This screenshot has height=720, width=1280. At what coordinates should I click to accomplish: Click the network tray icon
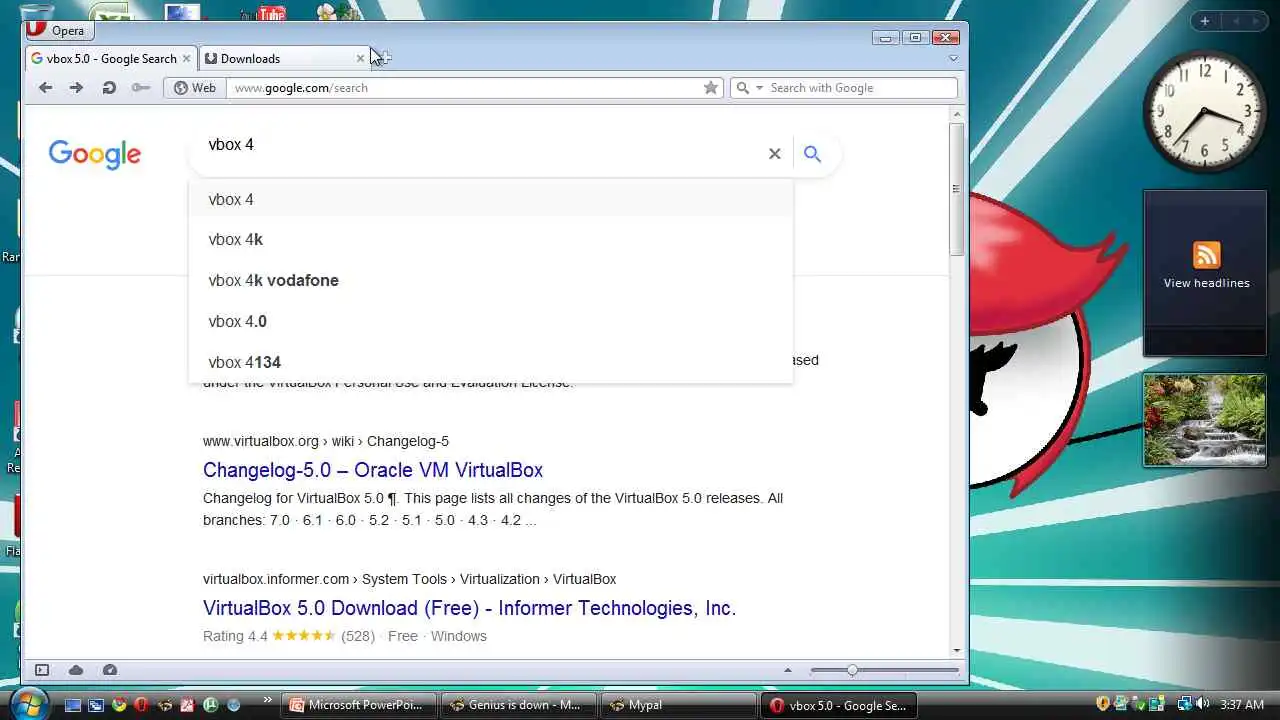pyautogui.click(x=1184, y=704)
